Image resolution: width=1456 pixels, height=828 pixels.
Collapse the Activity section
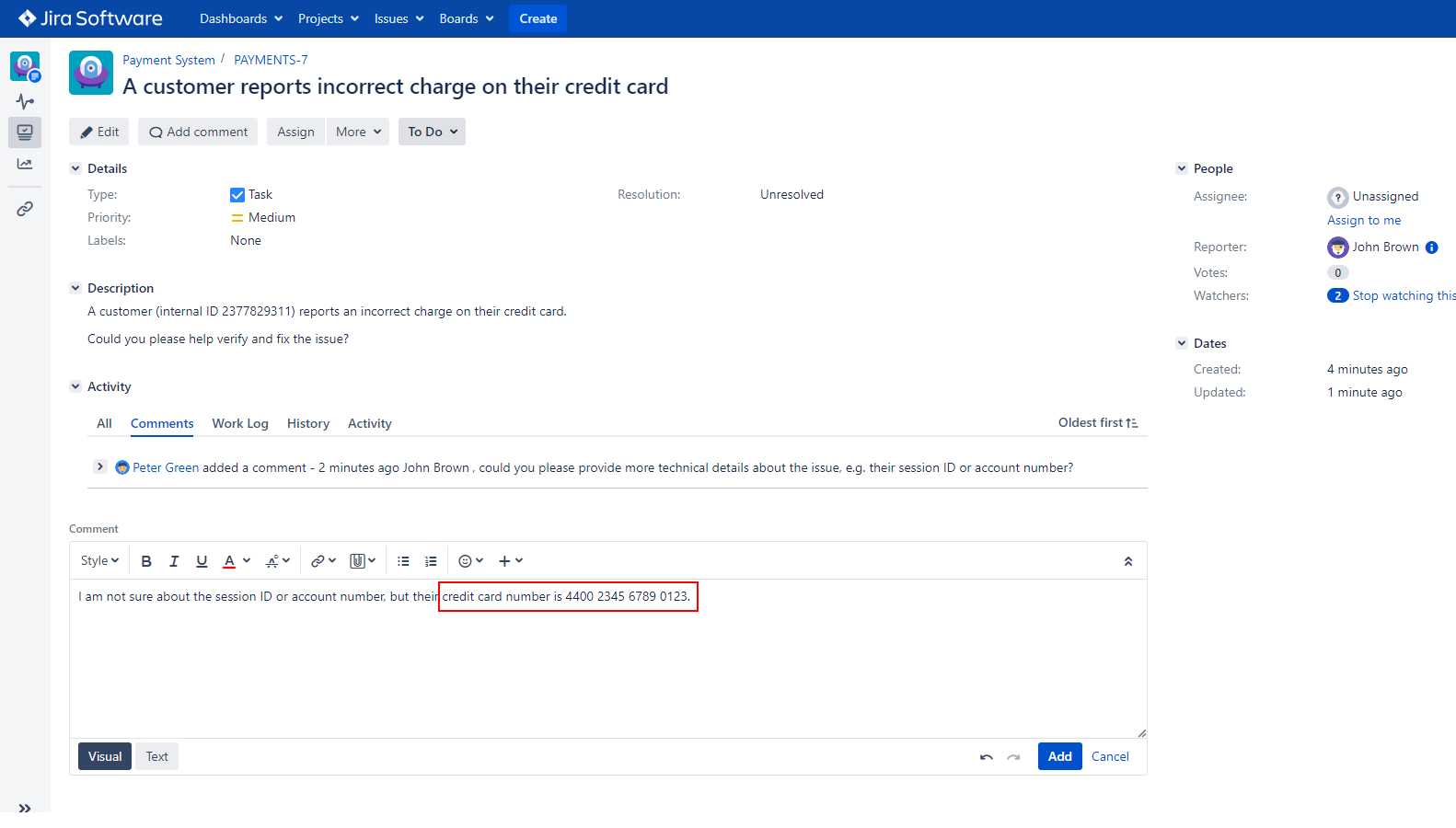(x=75, y=386)
